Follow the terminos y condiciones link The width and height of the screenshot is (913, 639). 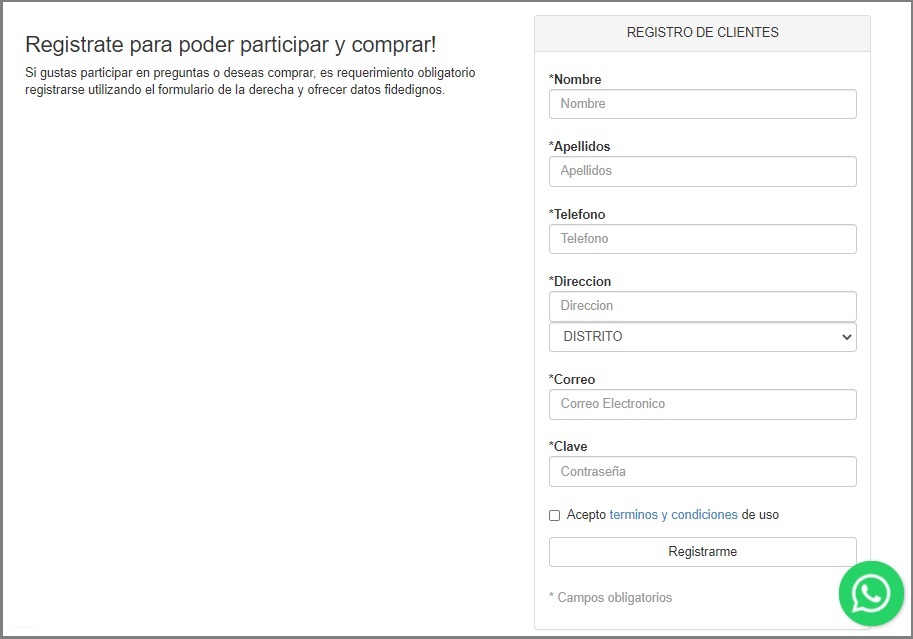674,515
